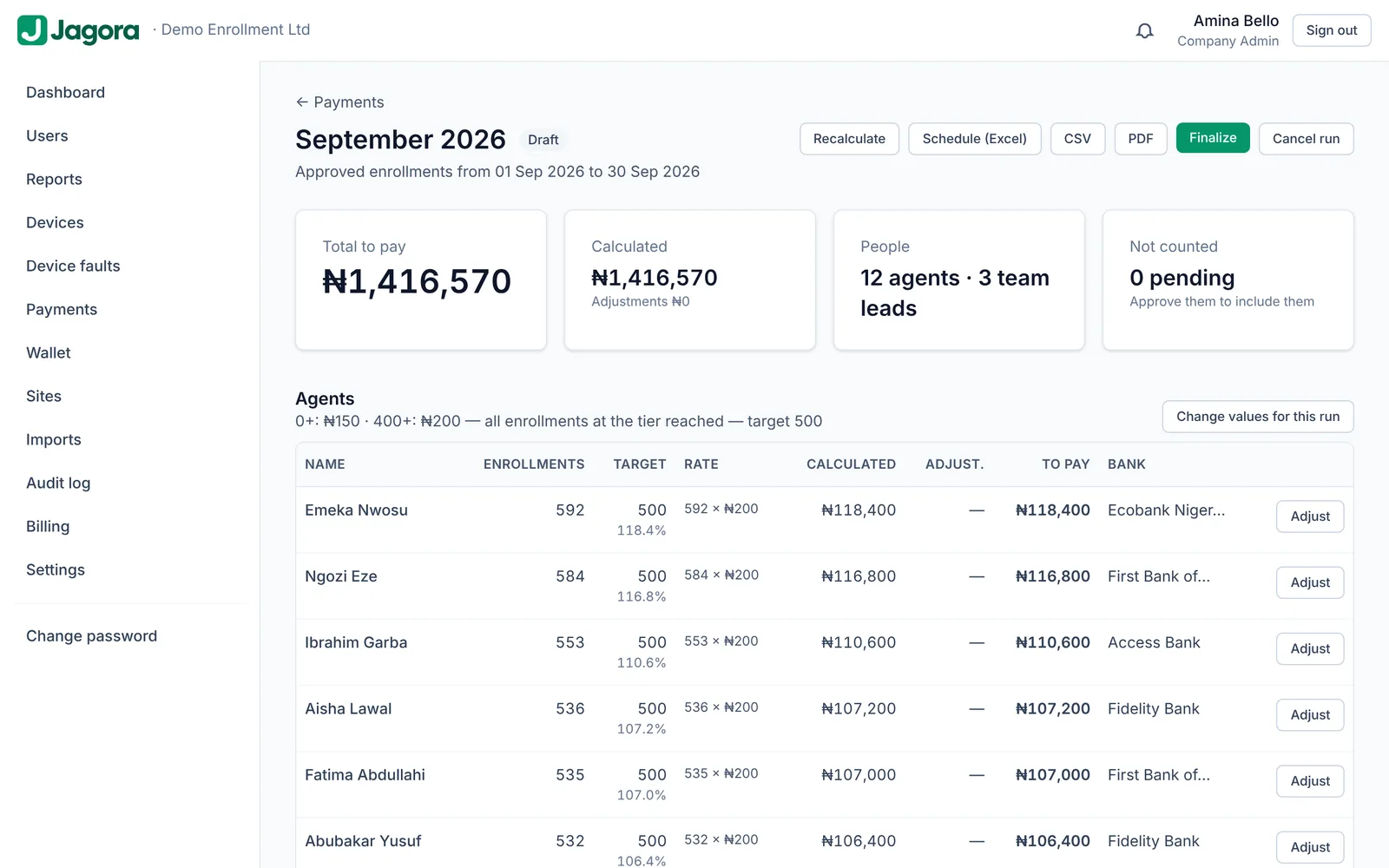Click the Jagora logo icon
Screen dimensions: 1389x868
click(x=32, y=30)
